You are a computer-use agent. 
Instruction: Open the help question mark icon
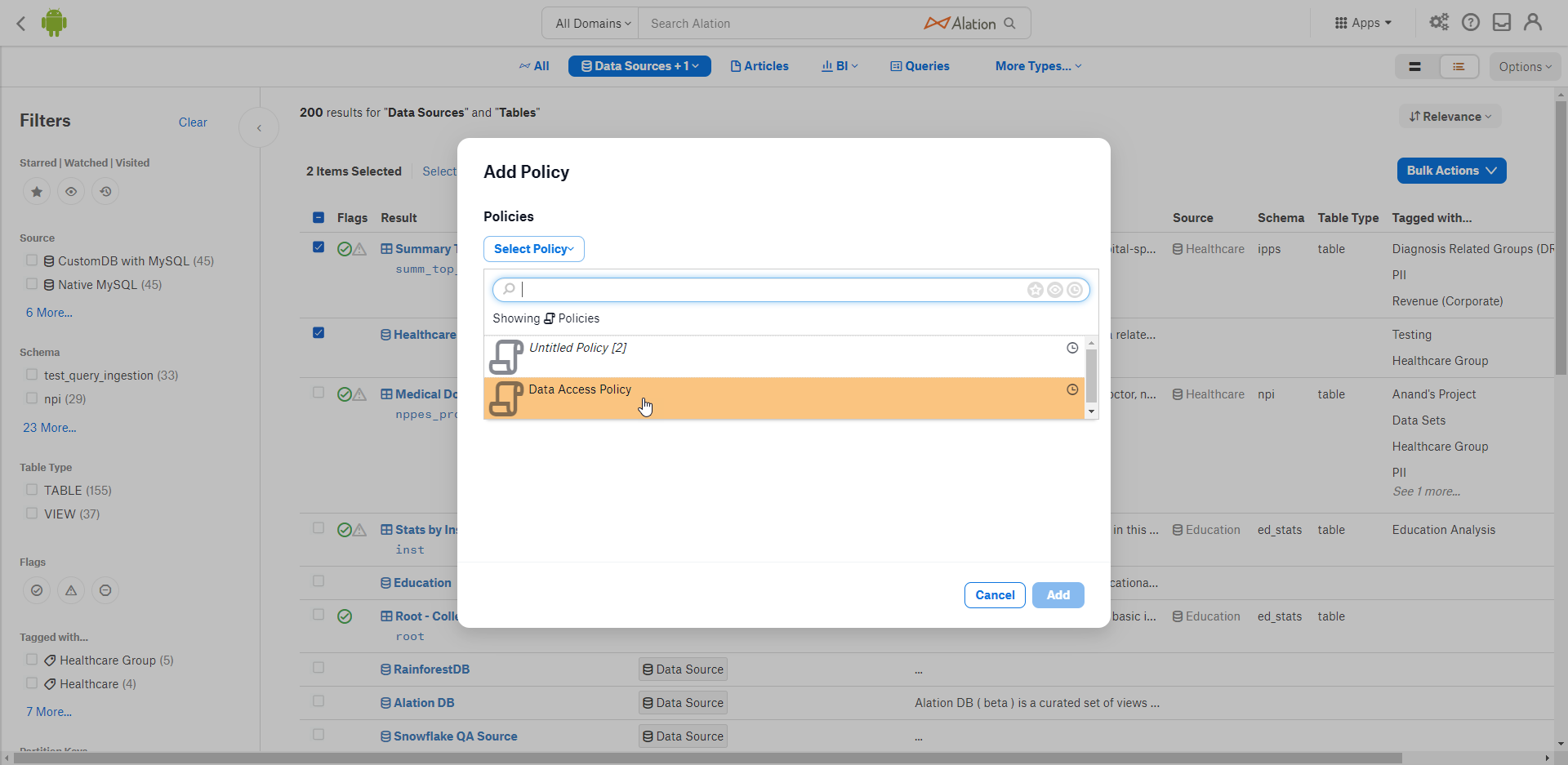click(x=1471, y=23)
